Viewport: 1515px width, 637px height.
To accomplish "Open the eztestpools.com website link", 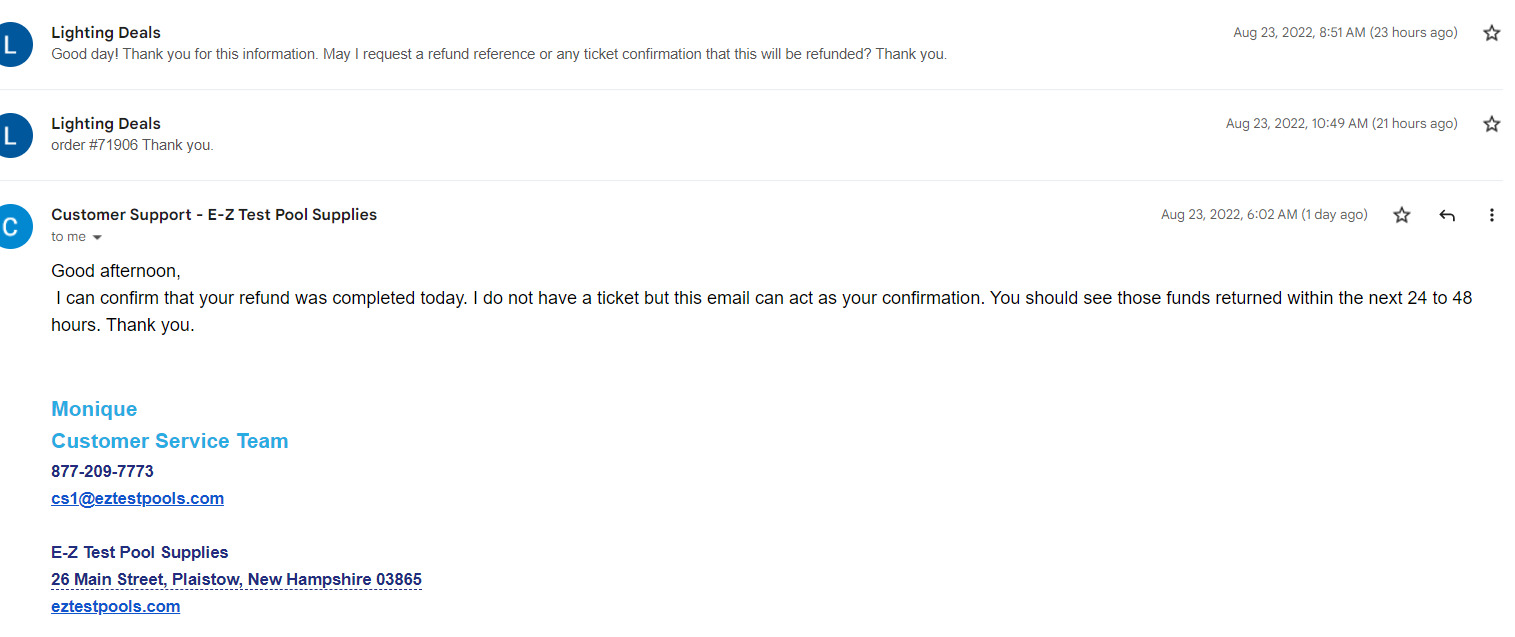I will coord(115,606).
